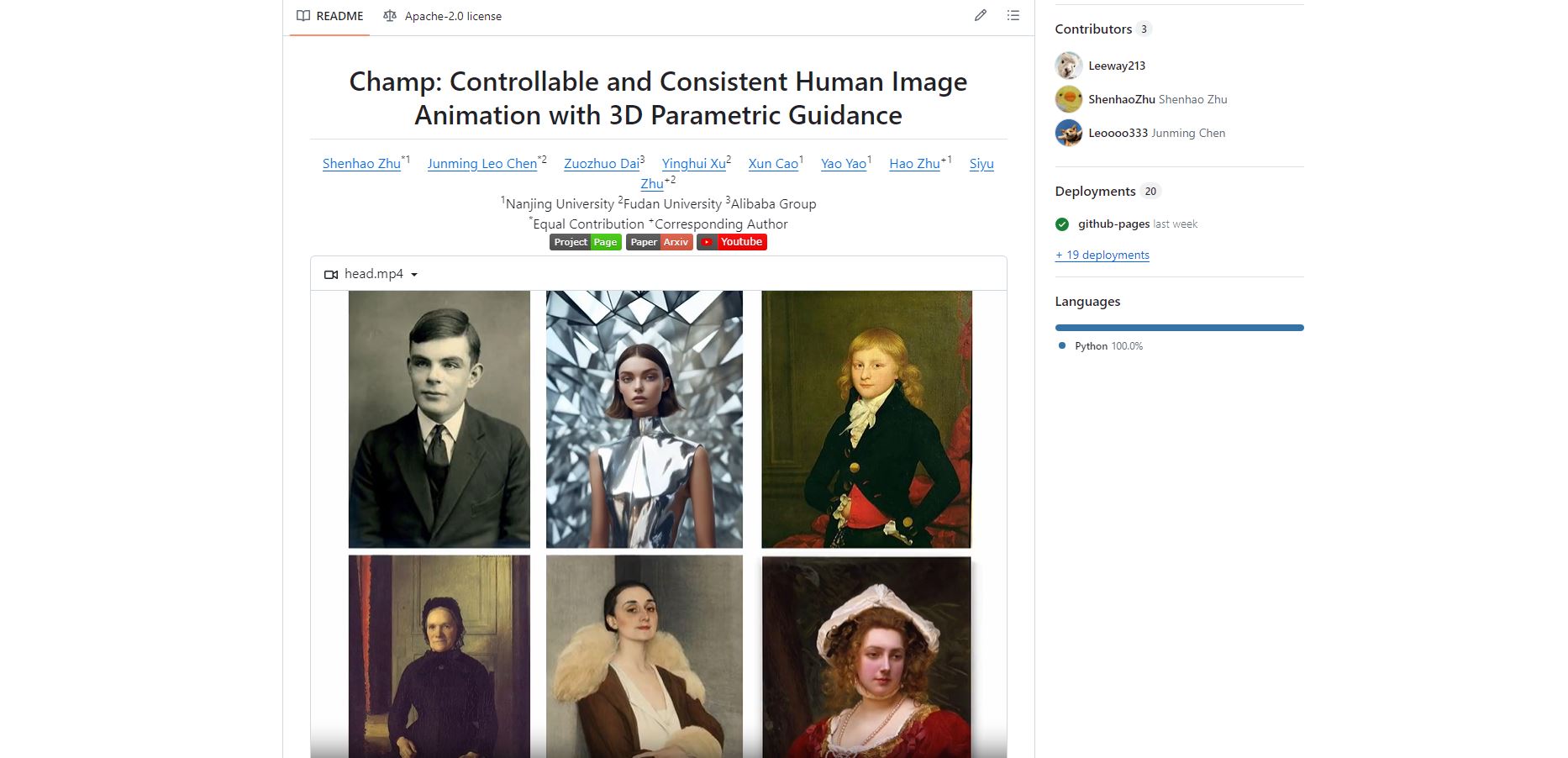Click ShenhaoZhu's avatar icon
Viewport: 1568px width, 758px height.
pyautogui.click(x=1069, y=99)
